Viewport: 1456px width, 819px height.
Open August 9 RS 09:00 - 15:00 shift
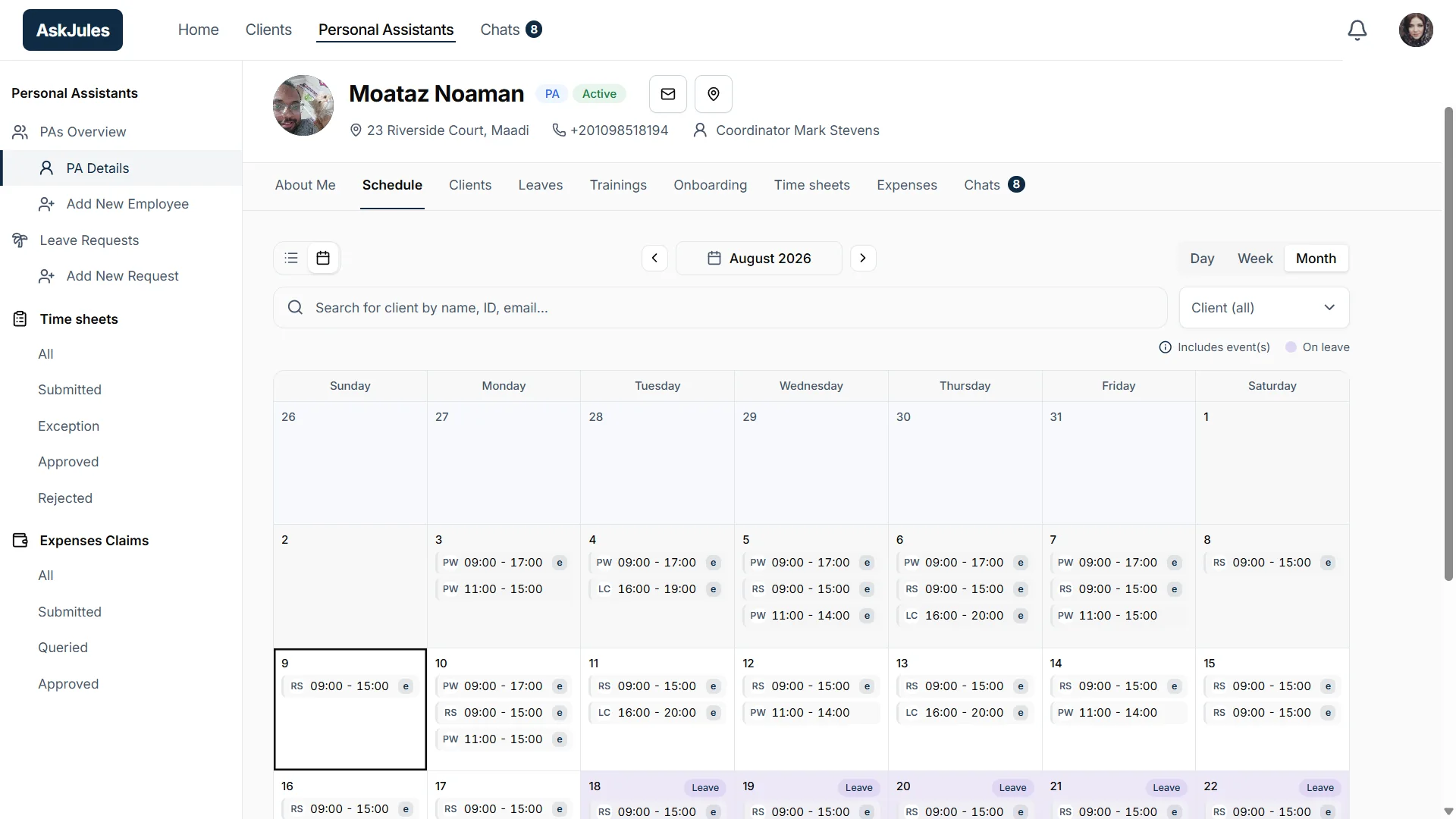(x=350, y=686)
